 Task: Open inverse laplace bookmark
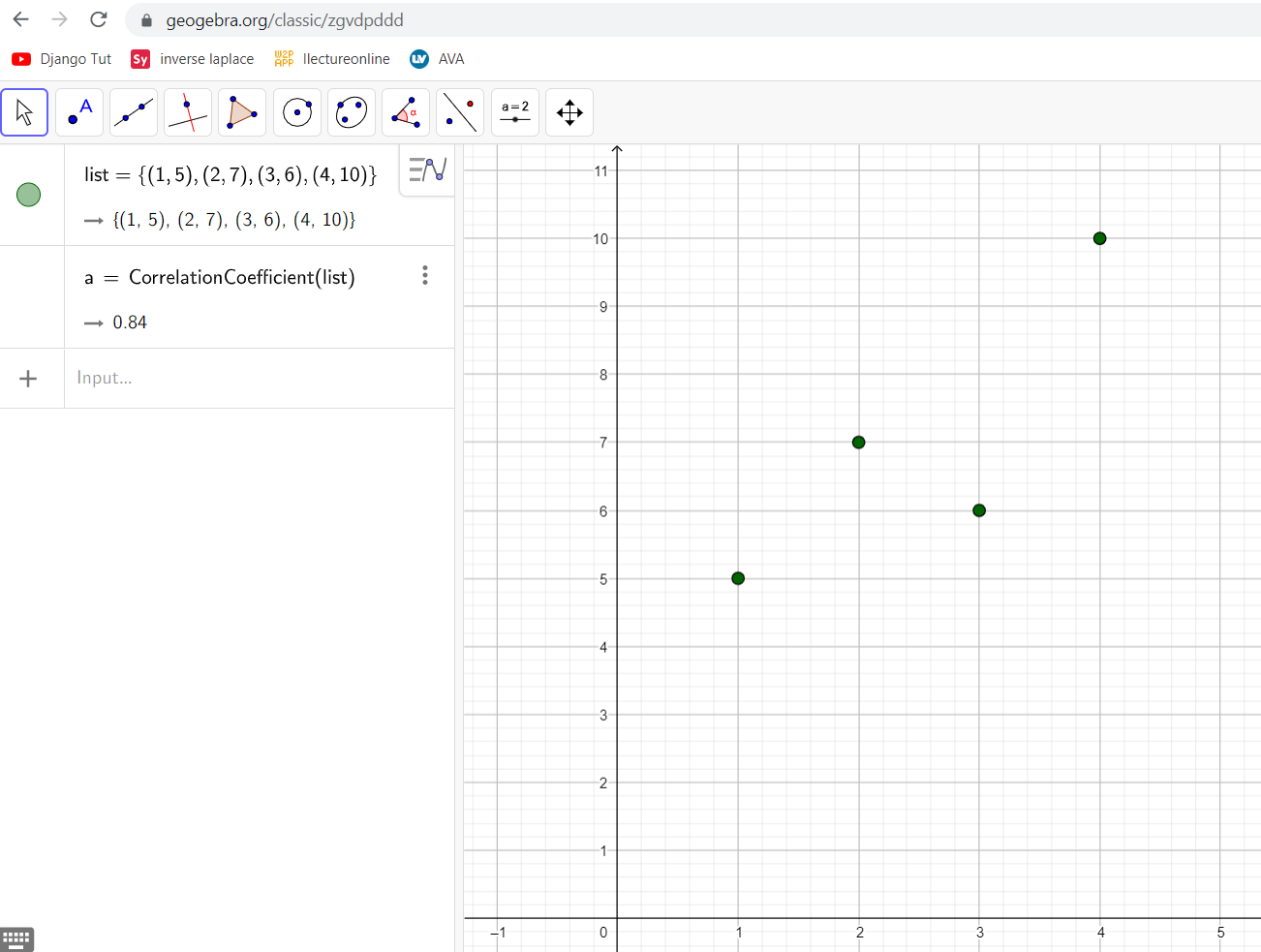point(193,59)
